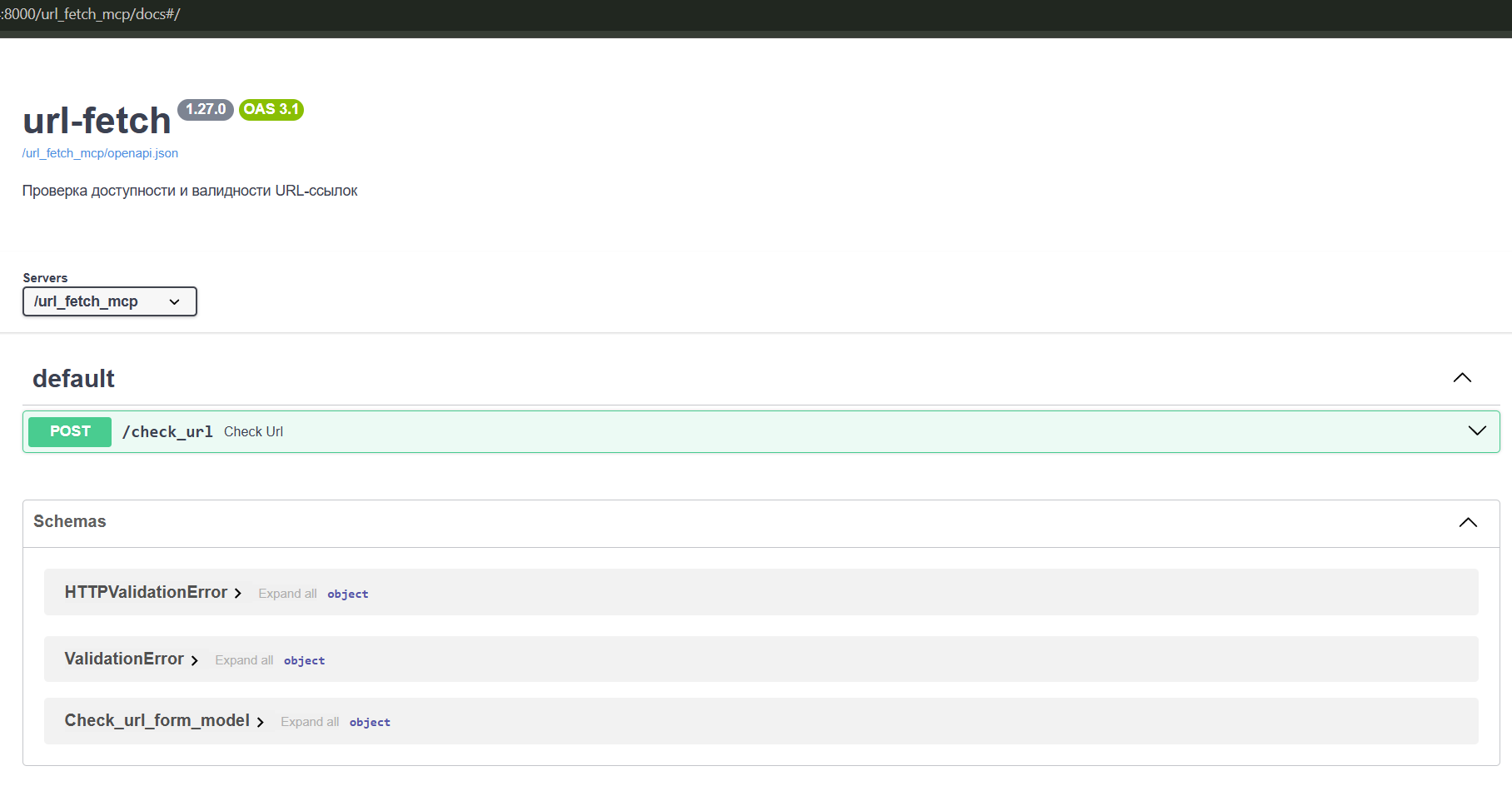Open the /url_fetch_mcp/openapi.json link
Screen dimensions: 1512x791
coord(100,153)
